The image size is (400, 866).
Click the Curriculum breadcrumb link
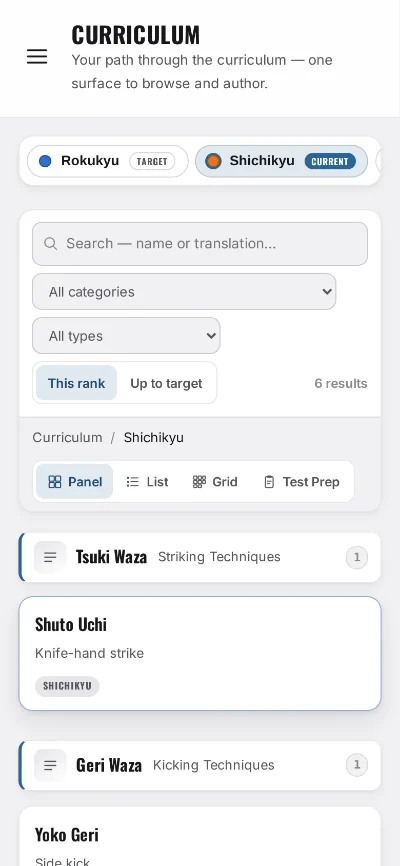click(67, 437)
